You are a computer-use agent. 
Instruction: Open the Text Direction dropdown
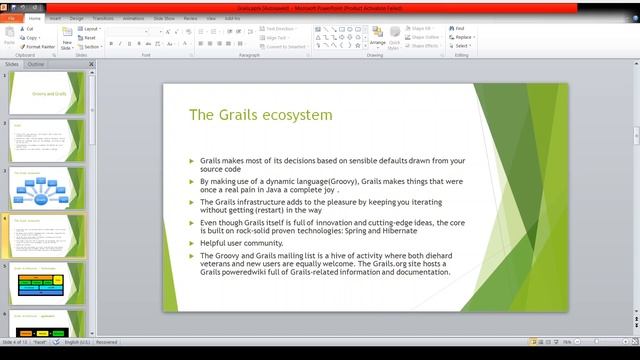[x=278, y=29]
